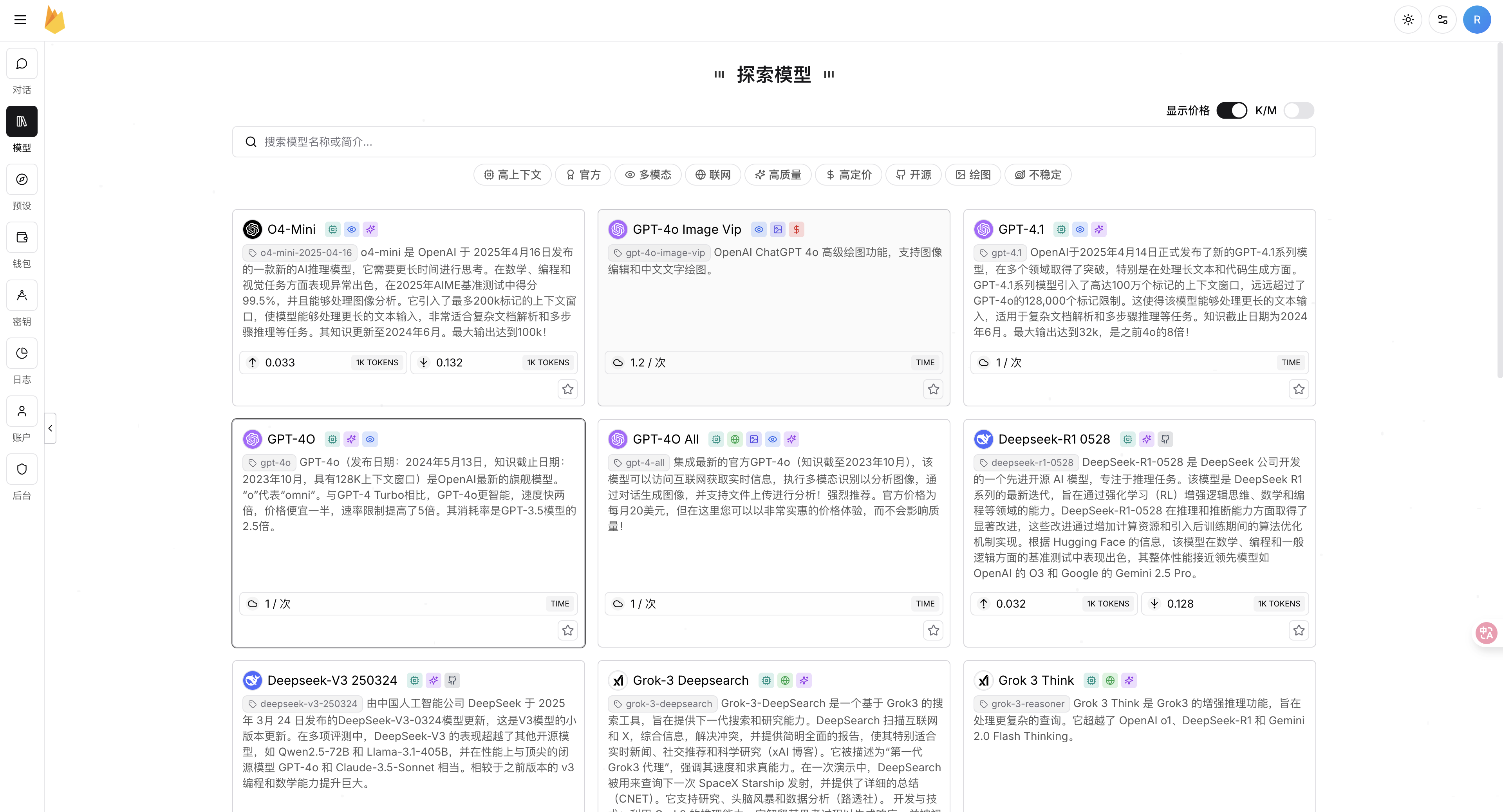This screenshot has width=1503, height=812.
Task: Select the 开源 filter tag
Action: click(x=913, y=174)
